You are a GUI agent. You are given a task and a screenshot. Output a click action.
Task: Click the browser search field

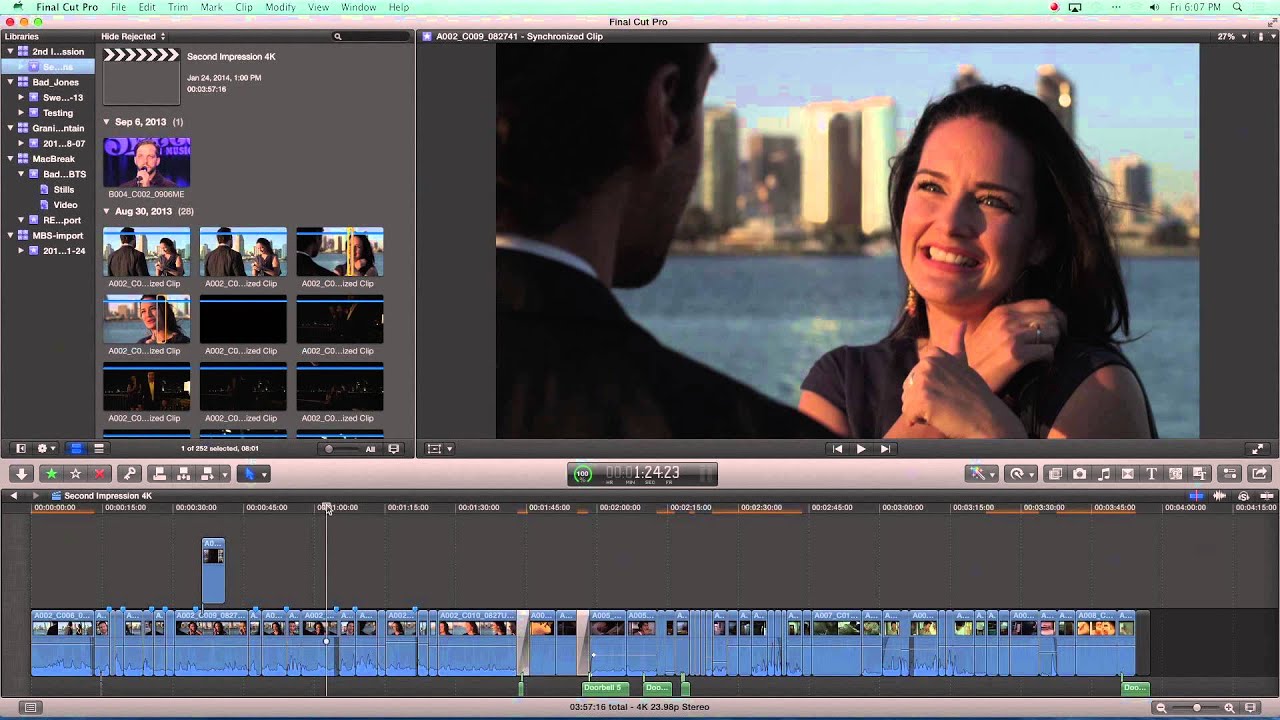[370, 36]
